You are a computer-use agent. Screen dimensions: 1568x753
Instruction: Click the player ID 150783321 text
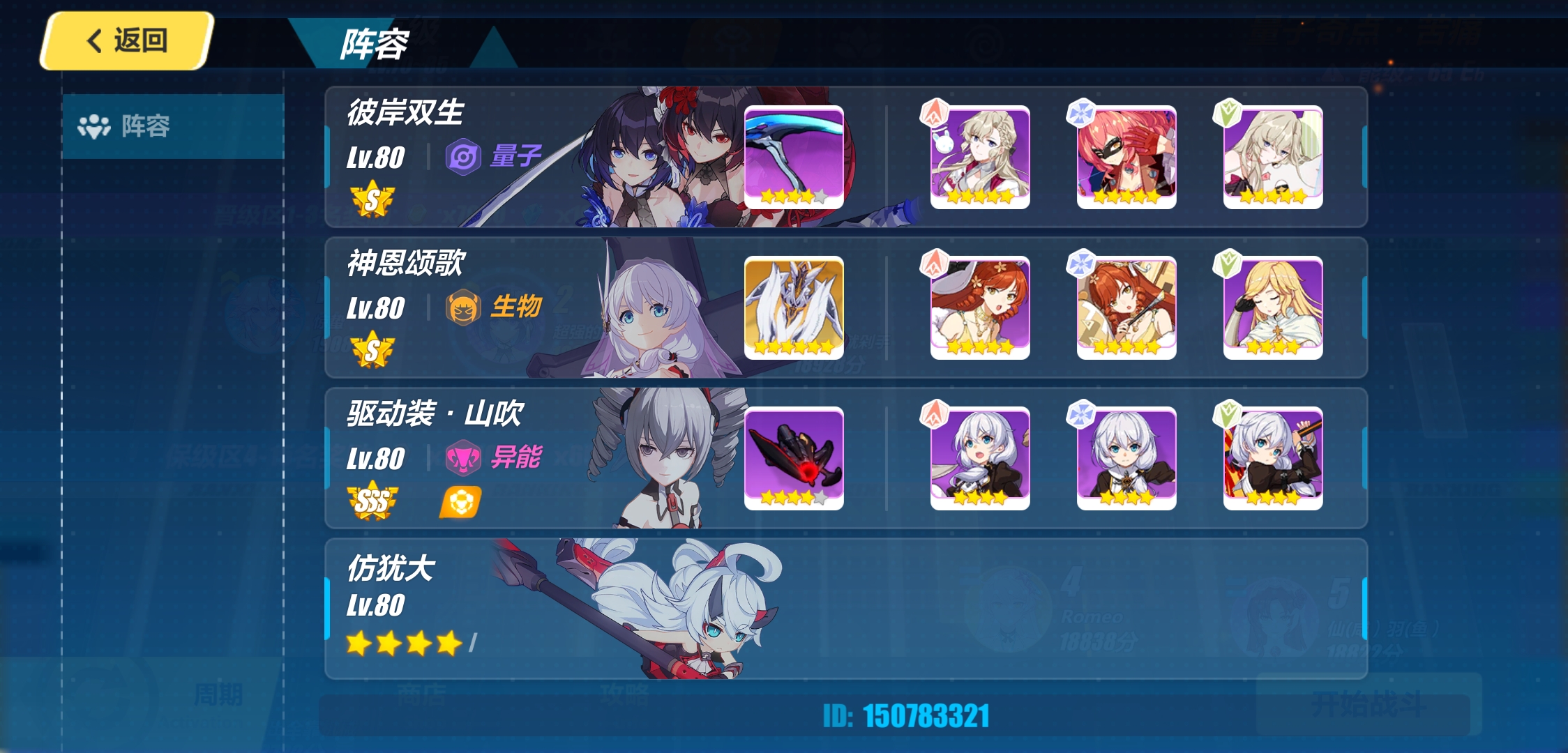coord(906,716)
